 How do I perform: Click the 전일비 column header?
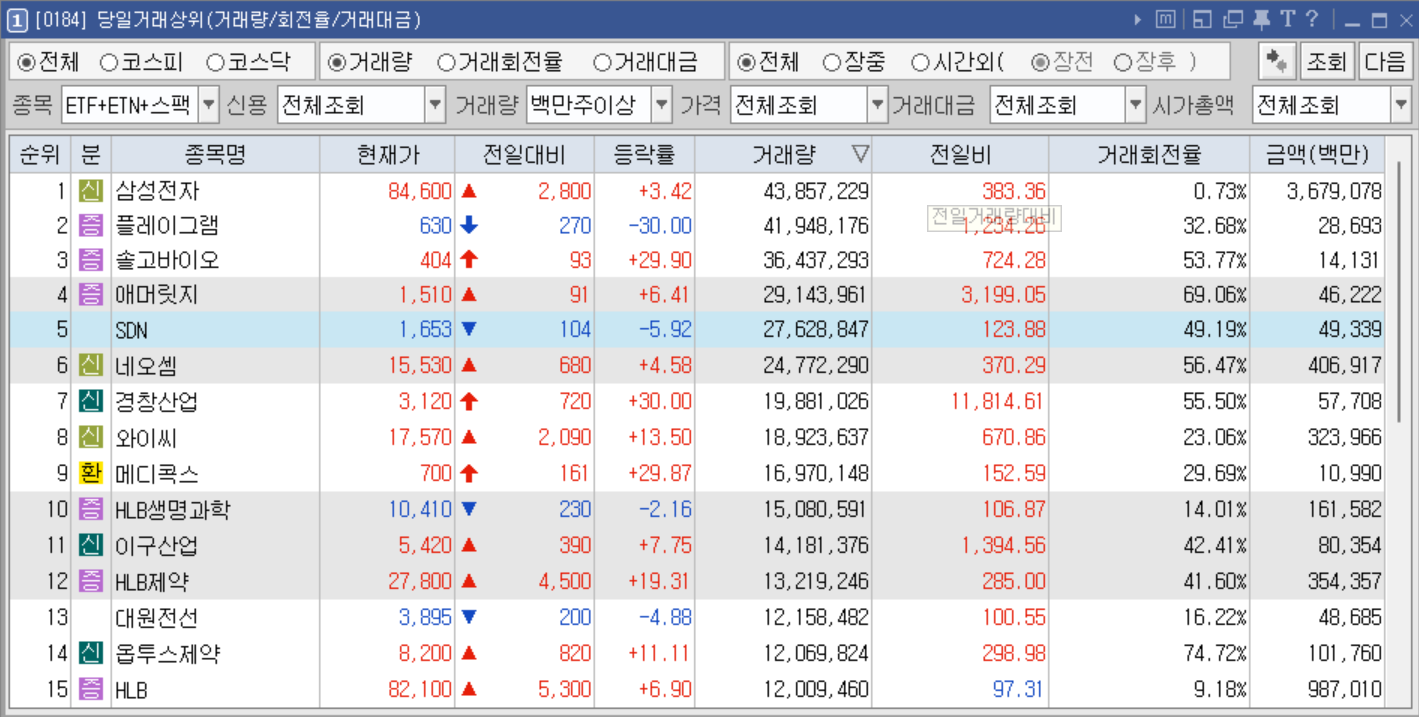pos(960,154)
